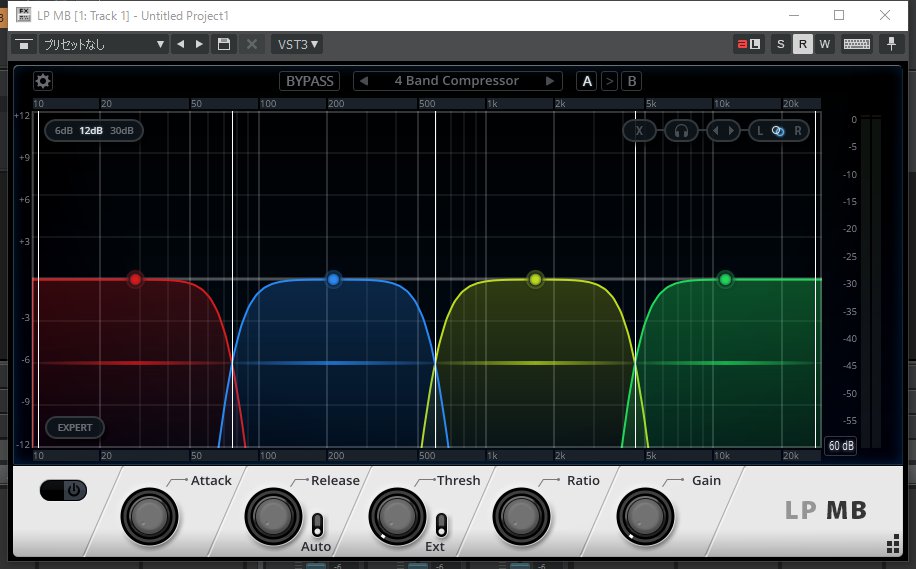
Task: Close the LP MB window
Action: [x=885, y=15]
